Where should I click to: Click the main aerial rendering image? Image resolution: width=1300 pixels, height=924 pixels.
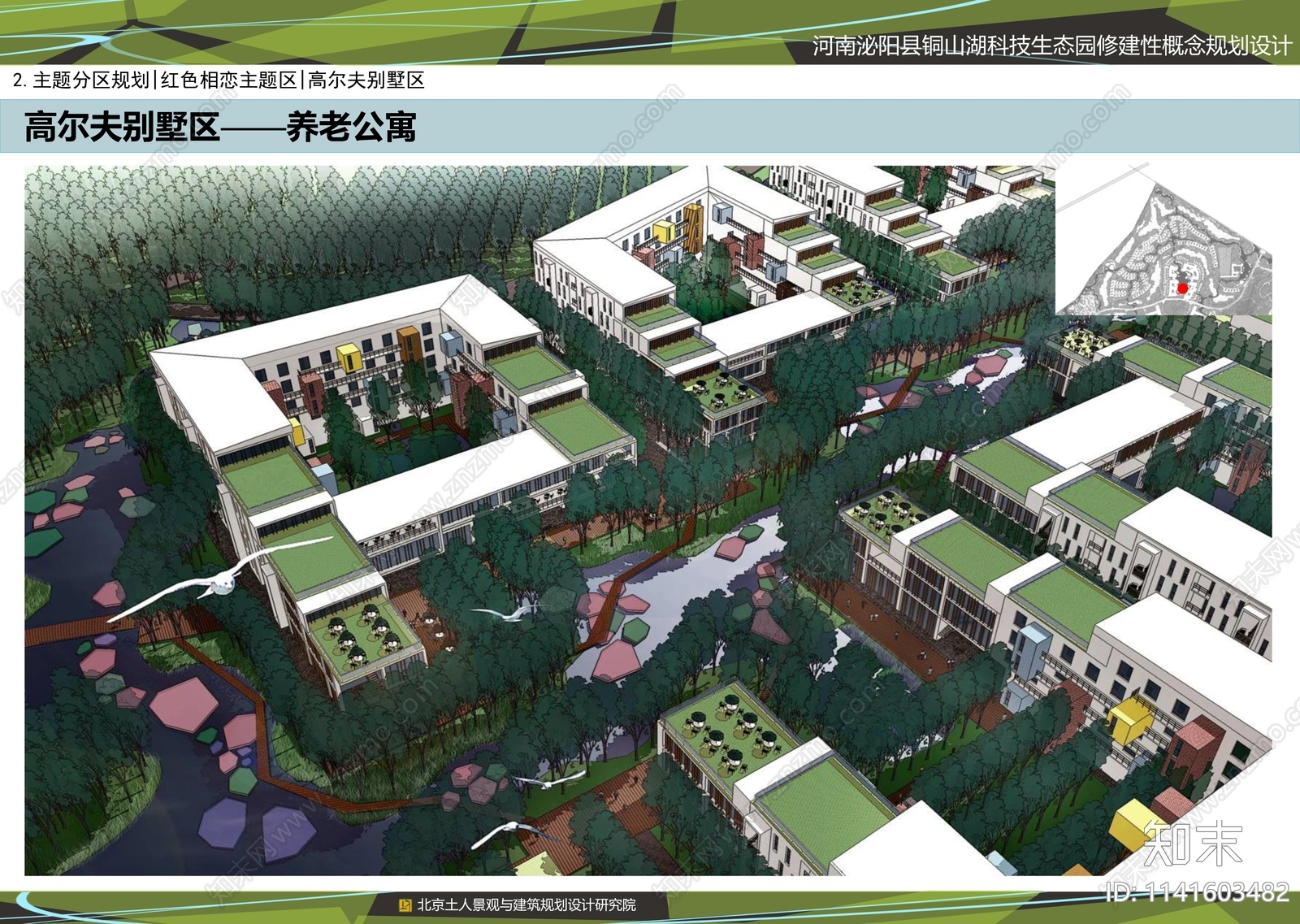tap(648, 520)
